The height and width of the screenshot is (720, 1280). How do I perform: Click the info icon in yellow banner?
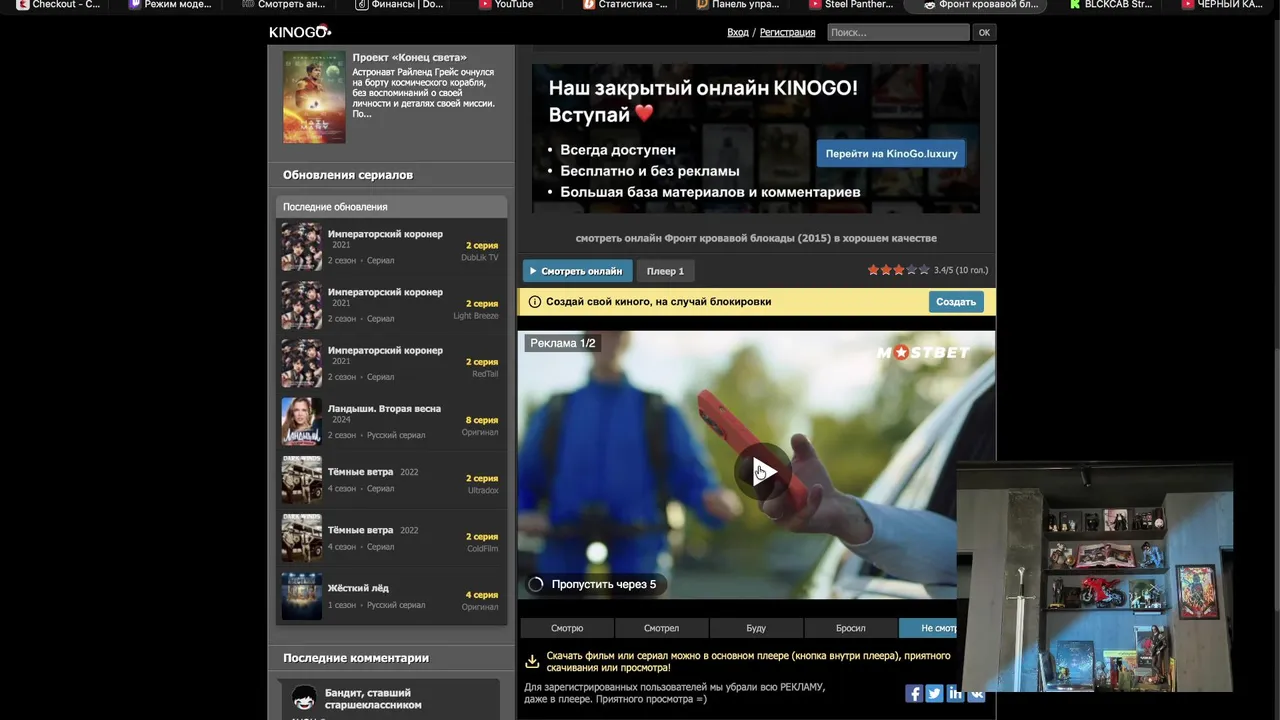point(535,301)
